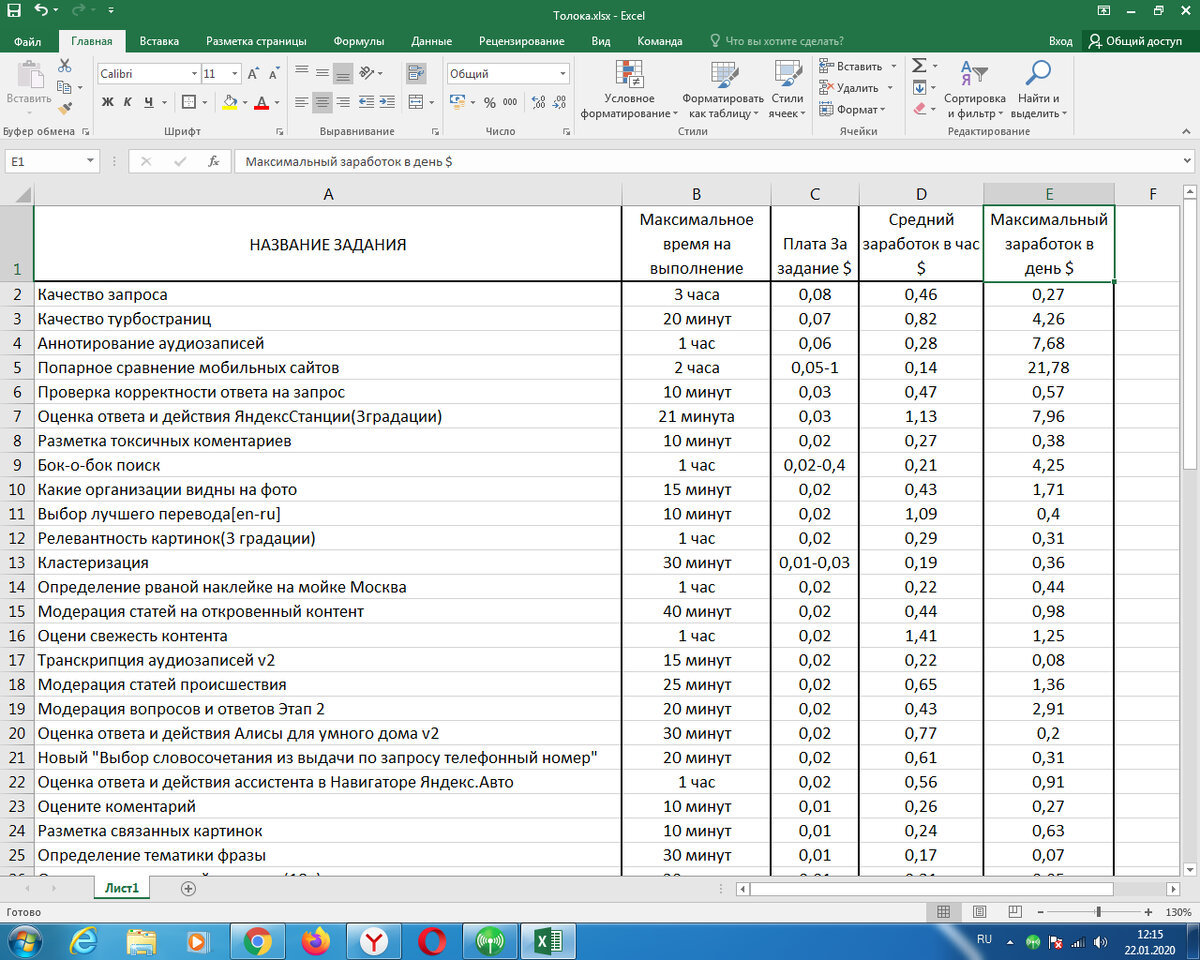Image resolution: width=1200 pixels, height=960 pixels.
Task: Toggle italic formatting (К)
Action: (128, 102)
